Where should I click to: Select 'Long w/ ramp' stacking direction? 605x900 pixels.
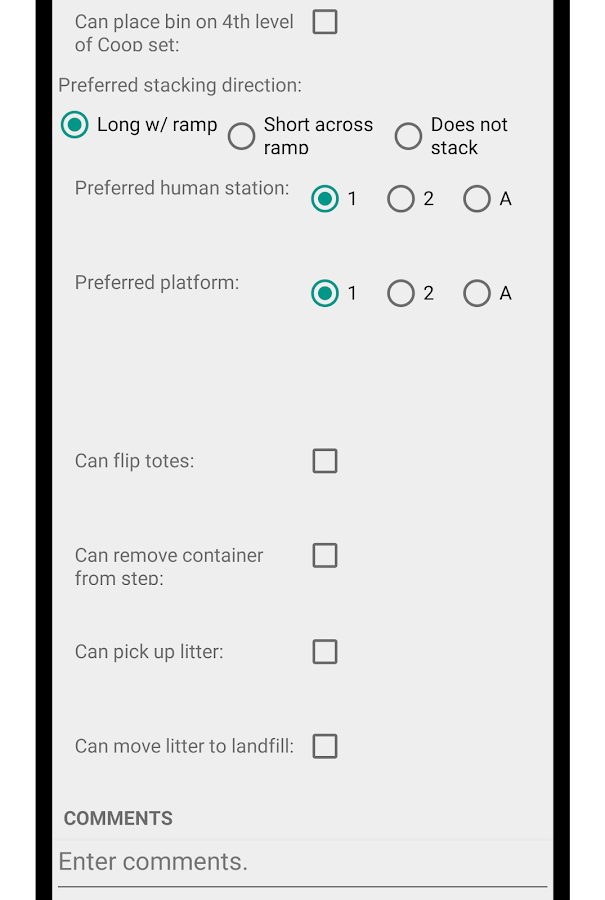click(75, 125)
